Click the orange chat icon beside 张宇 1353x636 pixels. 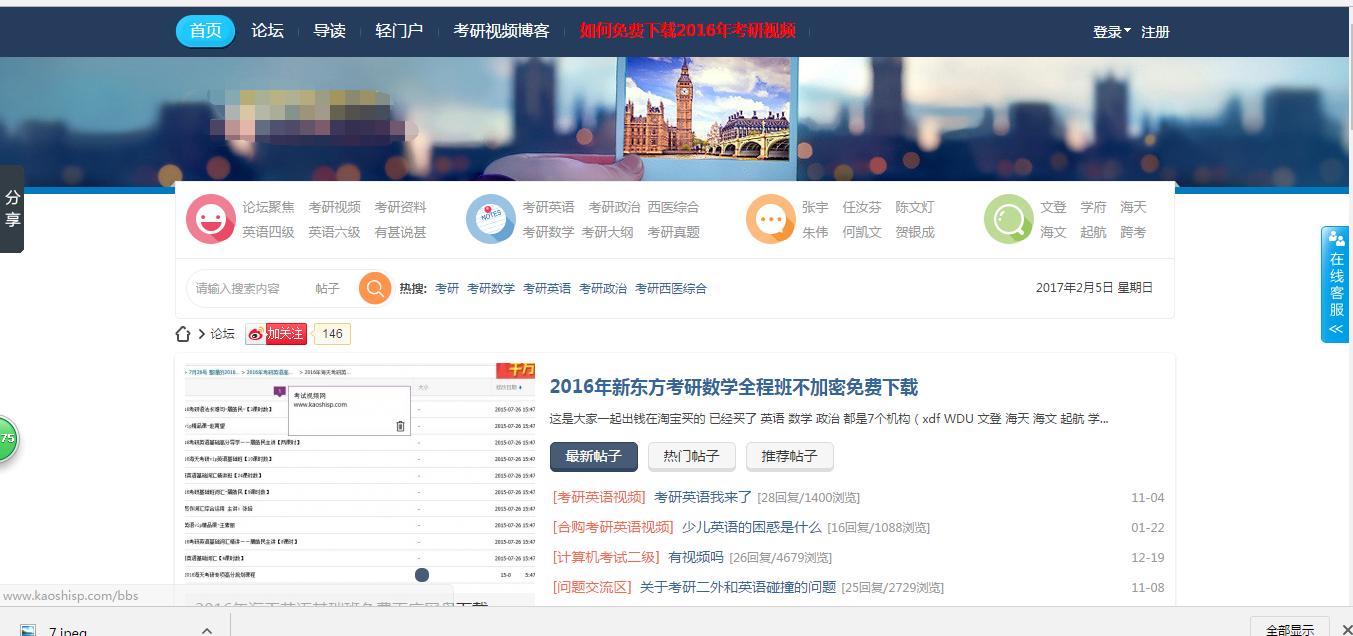(770, 219)
